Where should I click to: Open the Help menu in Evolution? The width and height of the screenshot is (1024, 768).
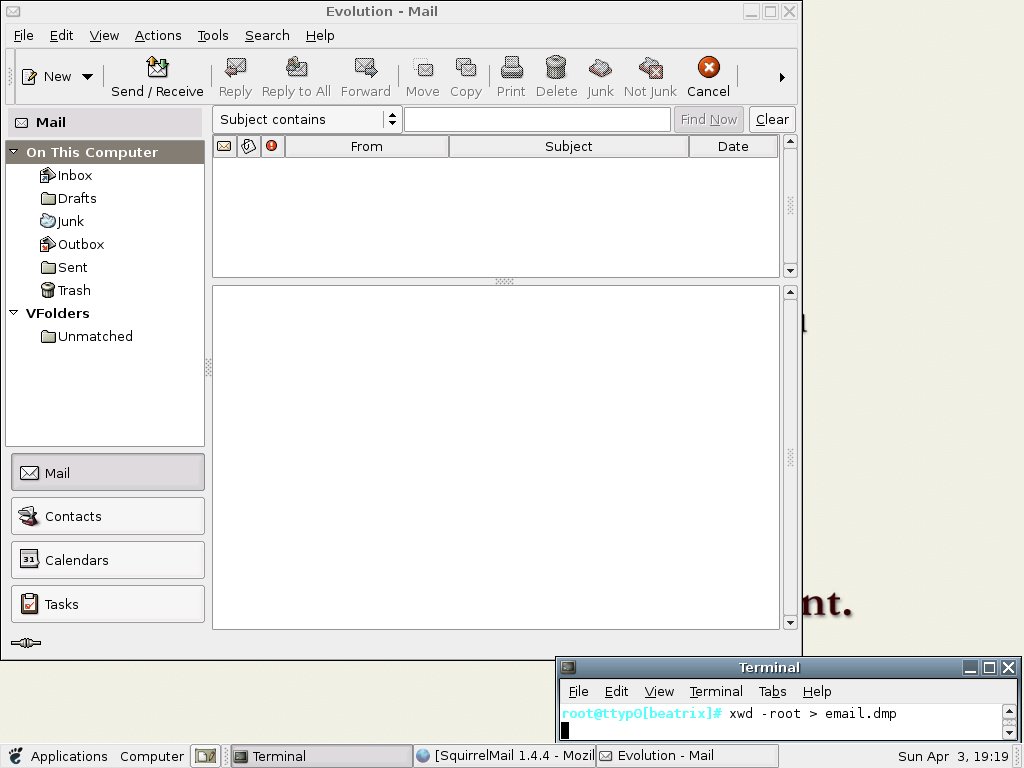click(320, 35)
